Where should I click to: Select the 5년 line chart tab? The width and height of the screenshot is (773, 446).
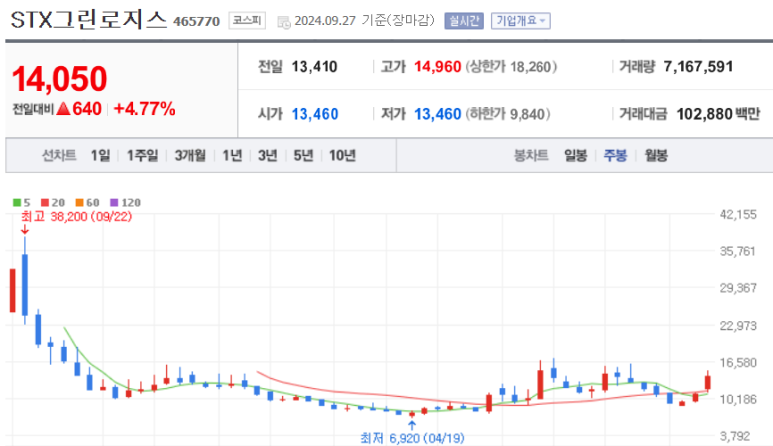303,156
